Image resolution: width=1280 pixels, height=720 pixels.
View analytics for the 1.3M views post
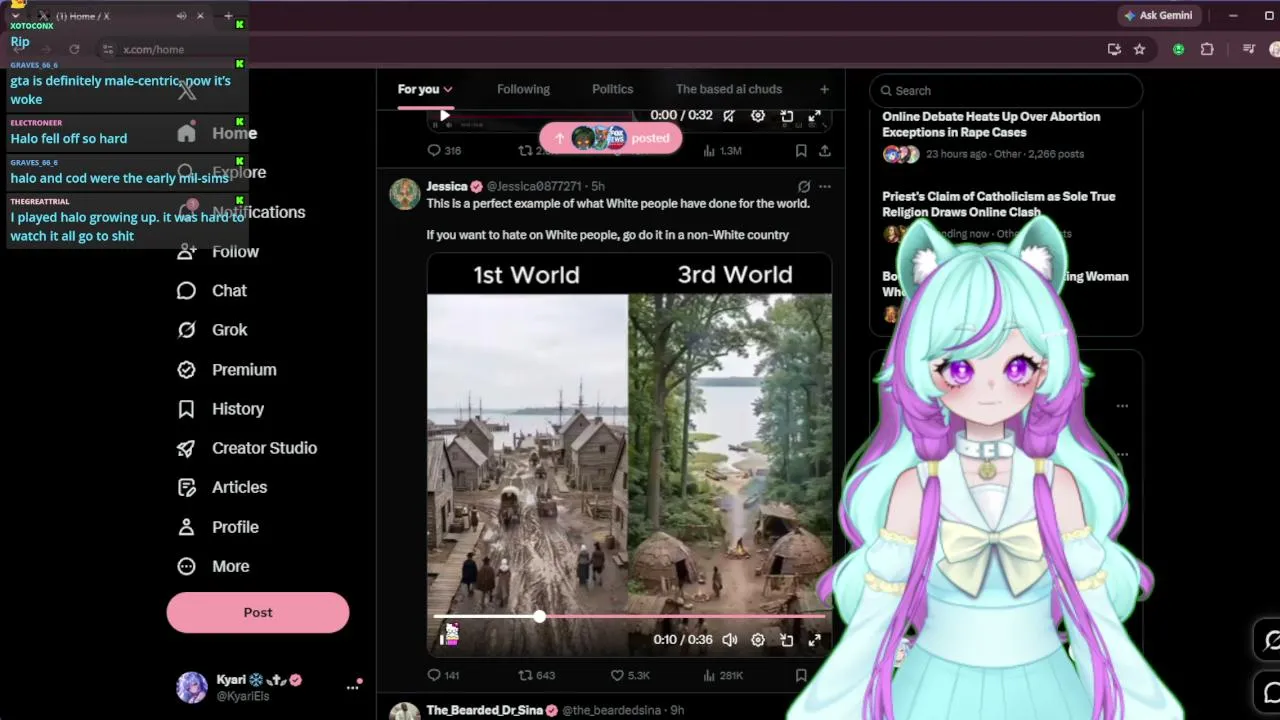pyautogui.click(x=722, y=151)
